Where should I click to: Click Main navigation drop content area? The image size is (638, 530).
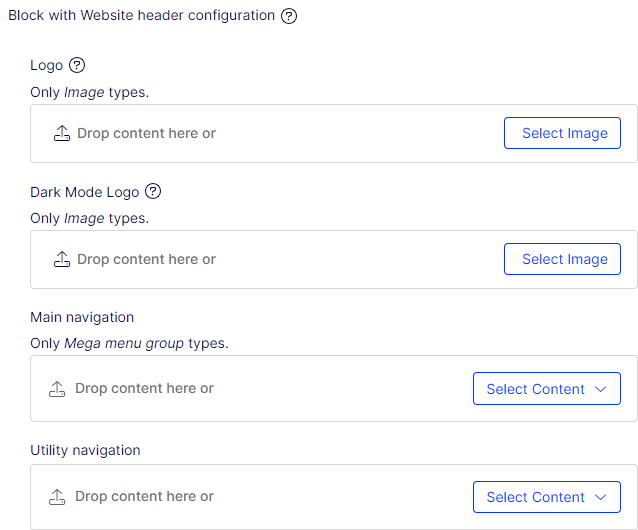334,388
